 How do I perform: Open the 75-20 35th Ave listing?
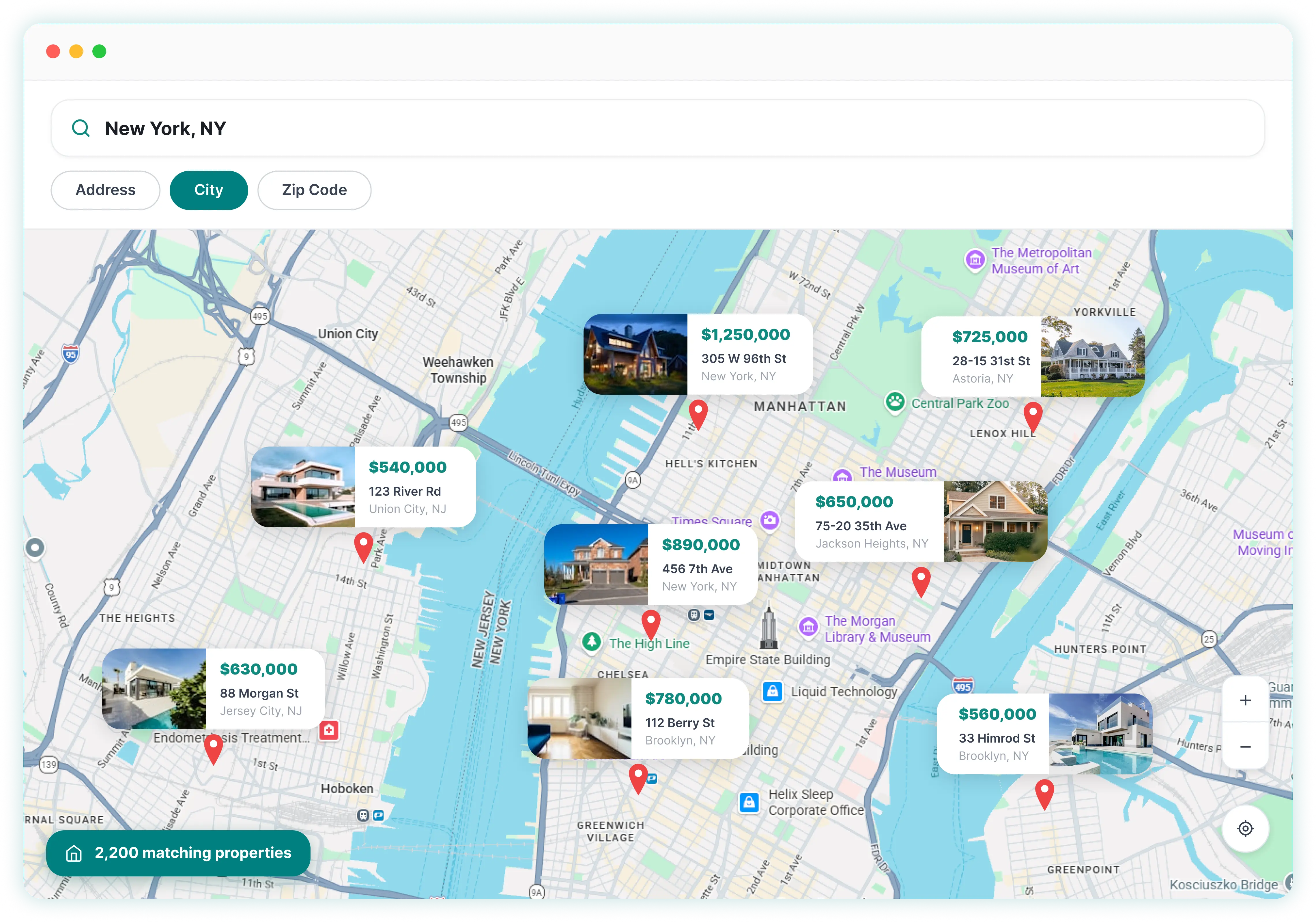(x=921, y=522)
